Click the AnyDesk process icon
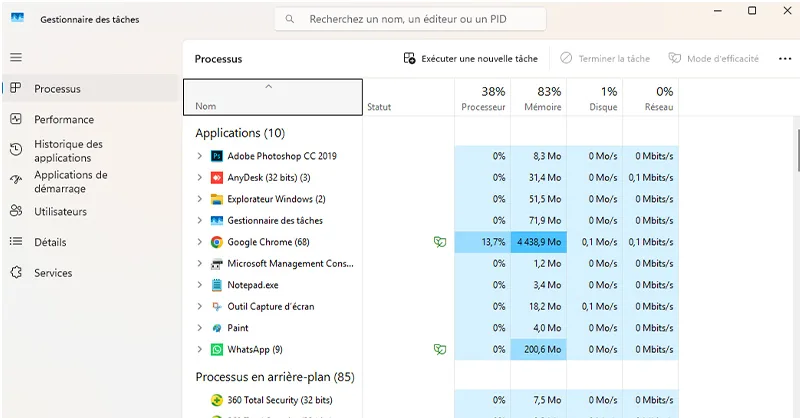800x418 pixels. coord(217,178)
